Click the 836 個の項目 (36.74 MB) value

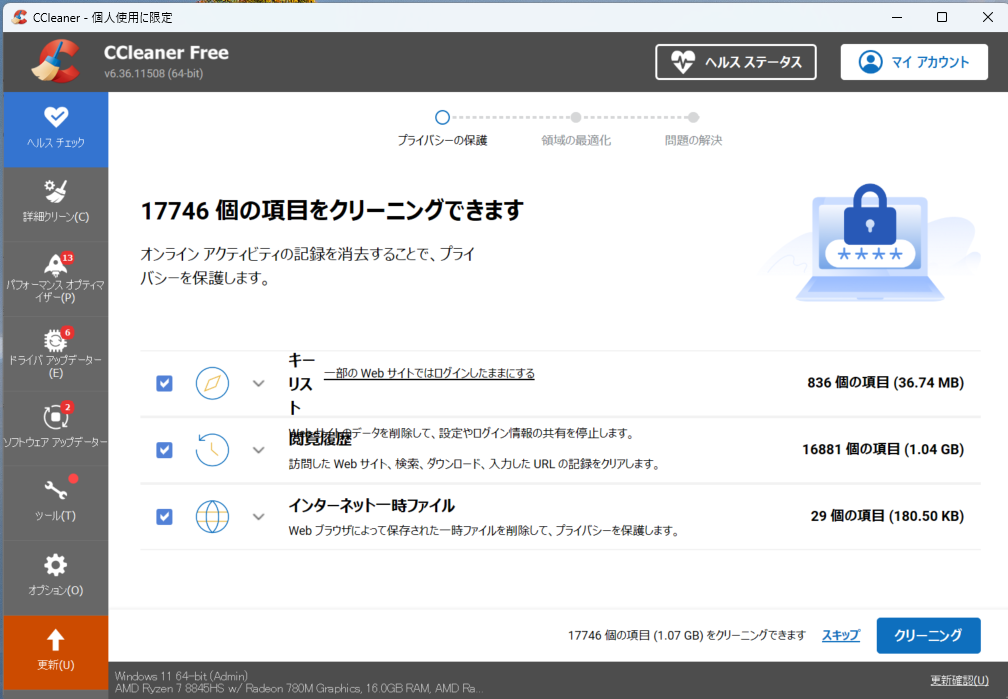pos(885,383)
